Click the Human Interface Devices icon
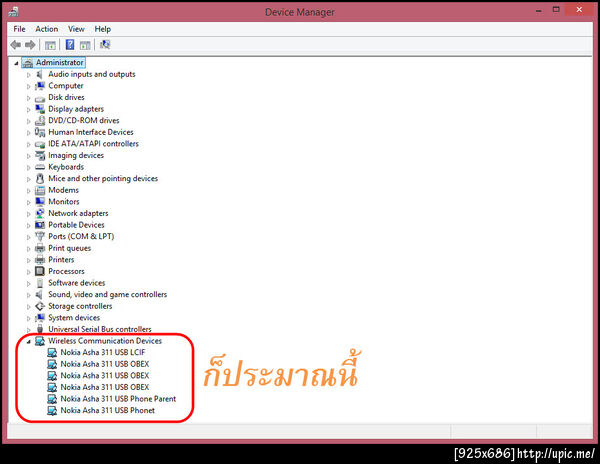 tap(40, 132)
